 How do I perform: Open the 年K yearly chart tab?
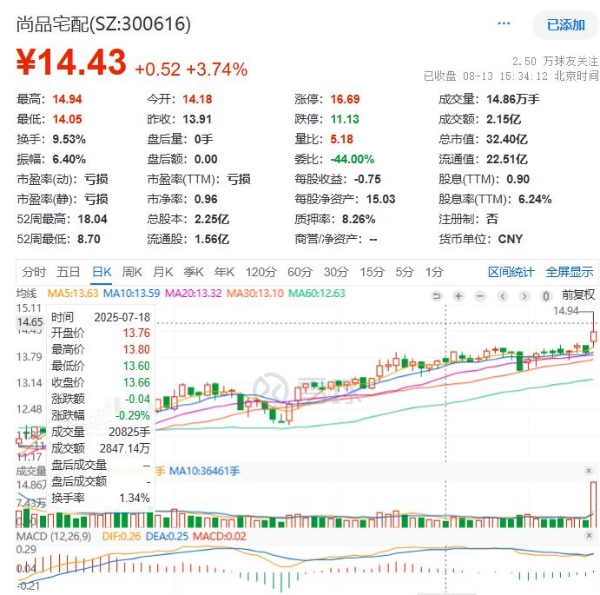[x=224, y=272]
